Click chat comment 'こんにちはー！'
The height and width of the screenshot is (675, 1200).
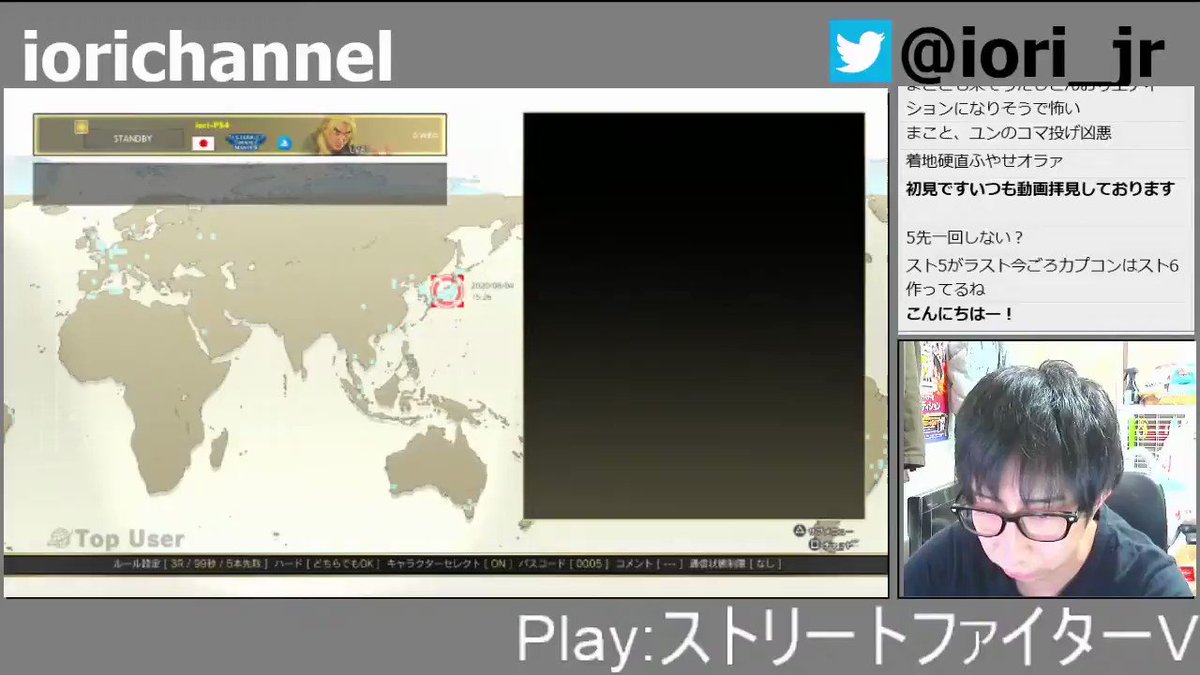tap(960, 314)
